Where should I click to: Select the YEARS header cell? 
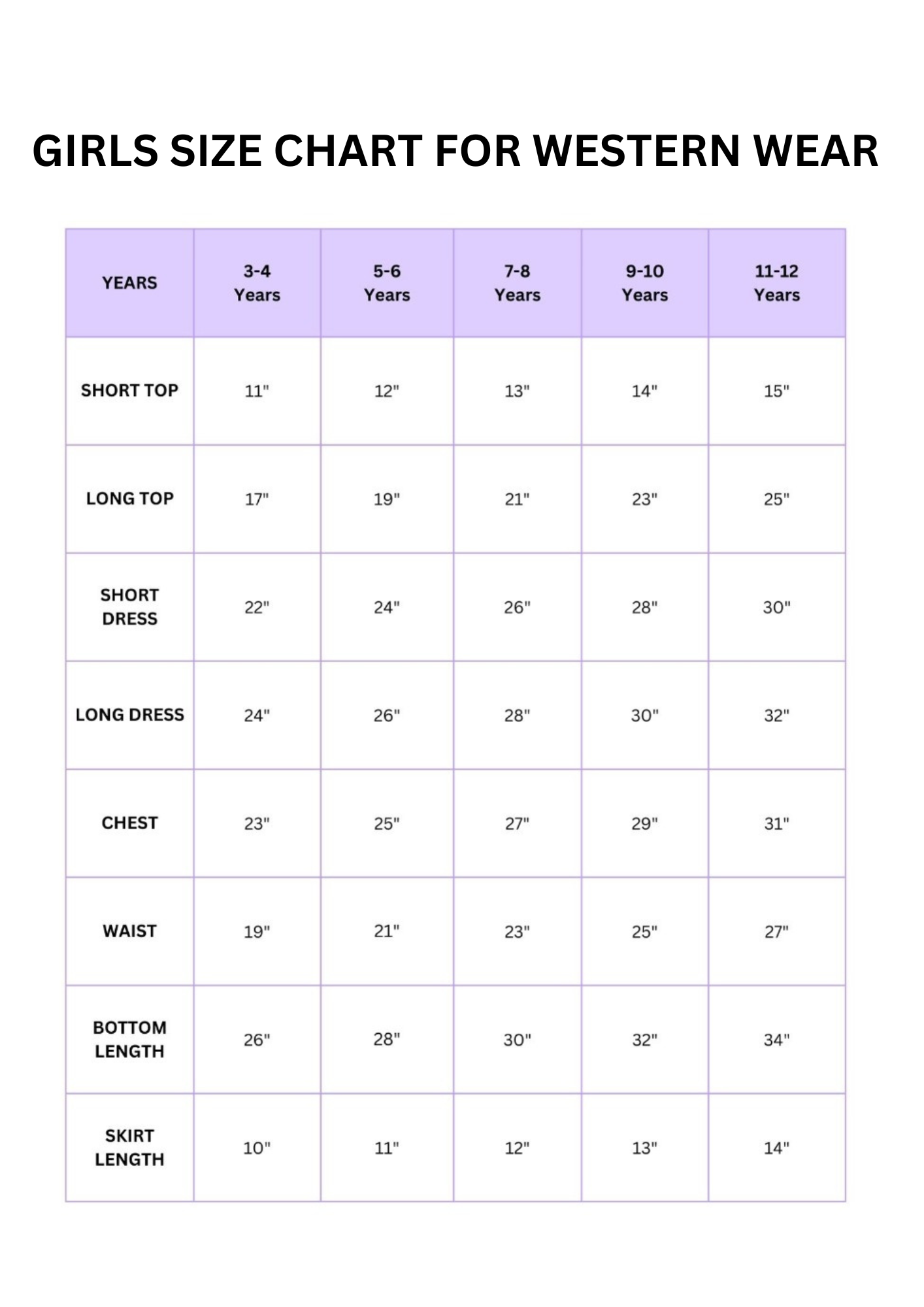(x=129, y=283)
